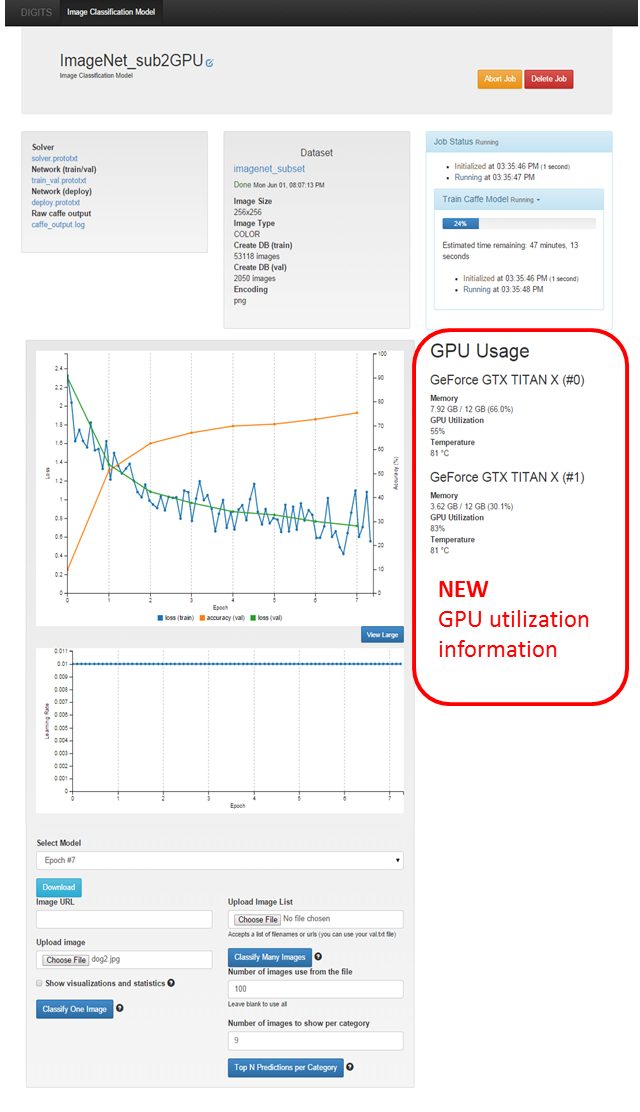Go to DIGITS home in navbar
Image resolution: width=640 pixels, height=1112 pixels.
click(x=36, y=12)
